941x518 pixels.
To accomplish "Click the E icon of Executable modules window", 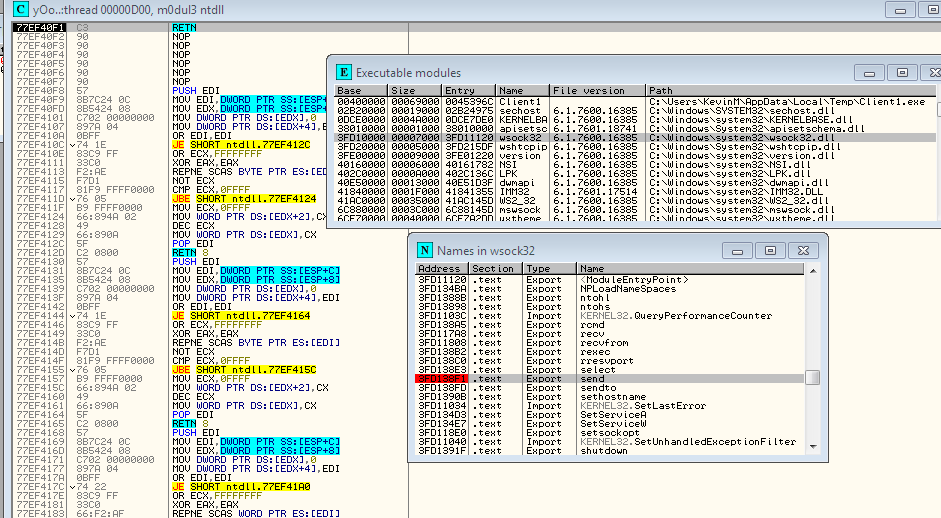I will coord(343,72).
